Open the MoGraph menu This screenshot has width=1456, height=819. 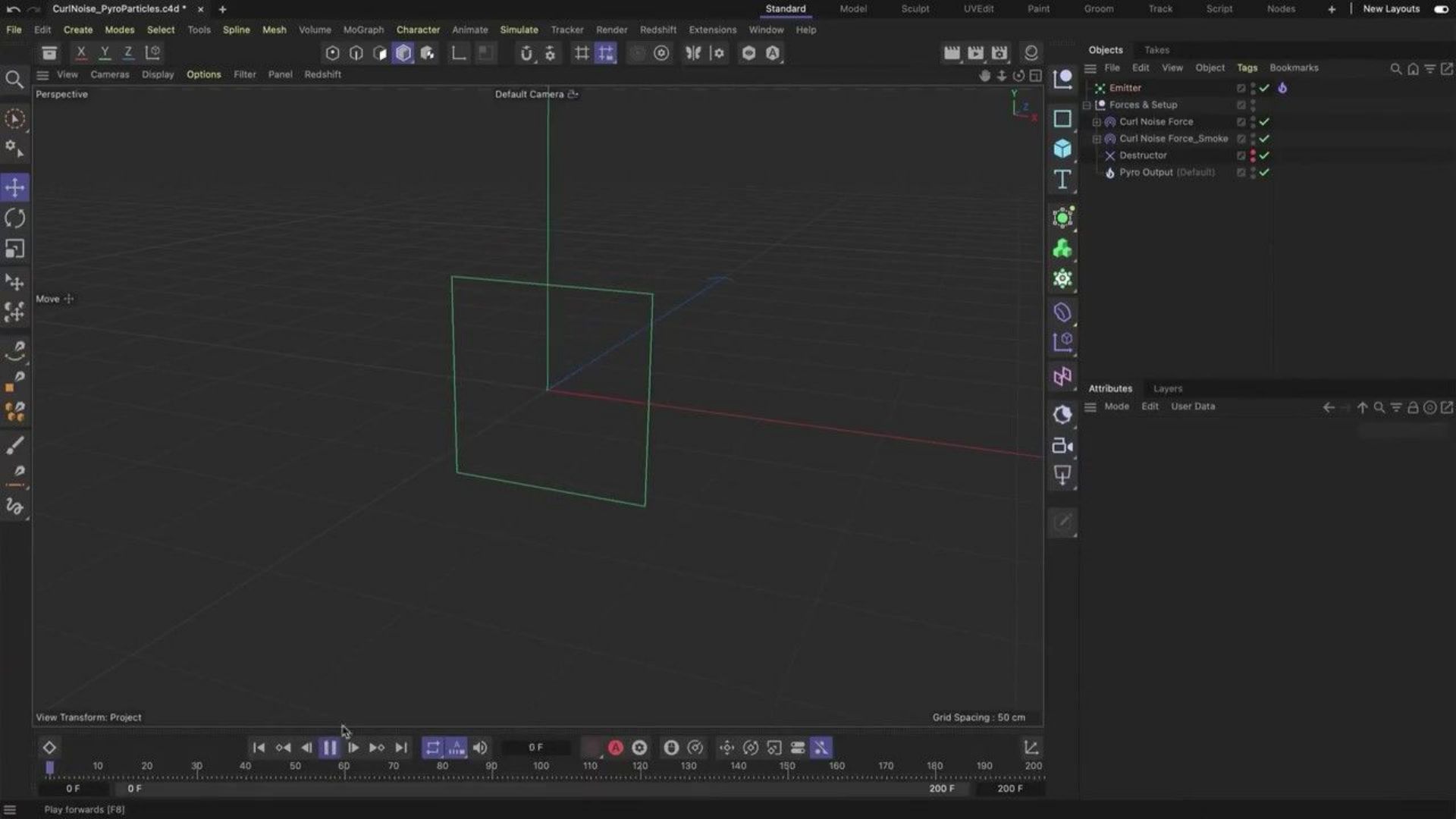pos(363,30)
